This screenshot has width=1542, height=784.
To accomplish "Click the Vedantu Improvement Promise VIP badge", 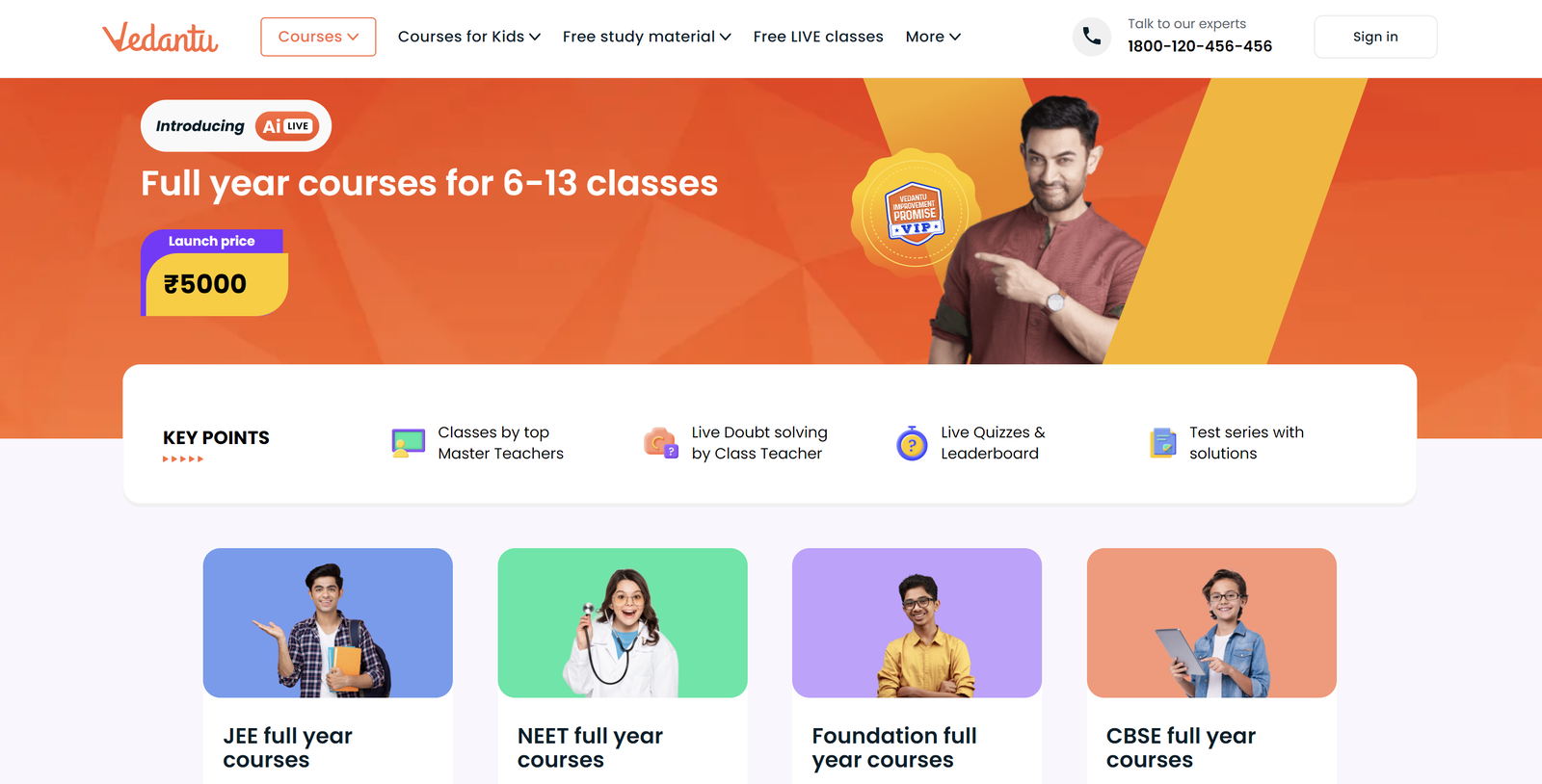I will click(916, 213).
